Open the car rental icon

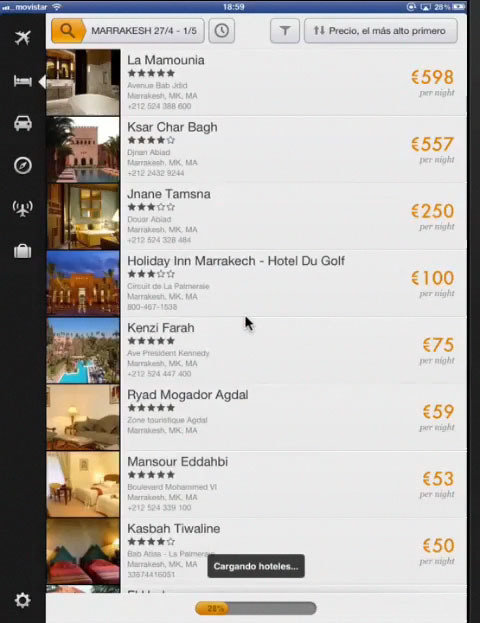point(23,123)
